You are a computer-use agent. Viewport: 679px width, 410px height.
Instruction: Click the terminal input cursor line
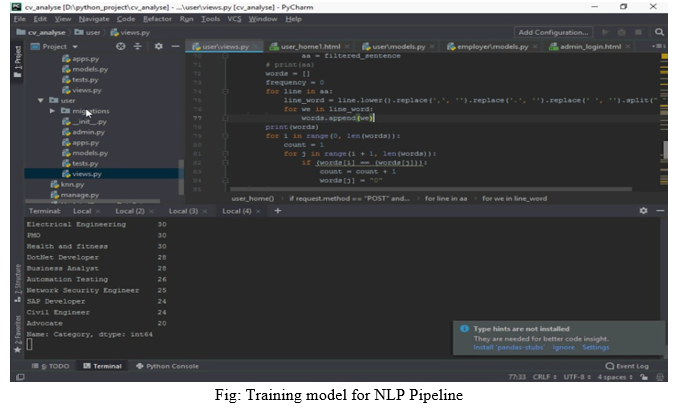29,345
